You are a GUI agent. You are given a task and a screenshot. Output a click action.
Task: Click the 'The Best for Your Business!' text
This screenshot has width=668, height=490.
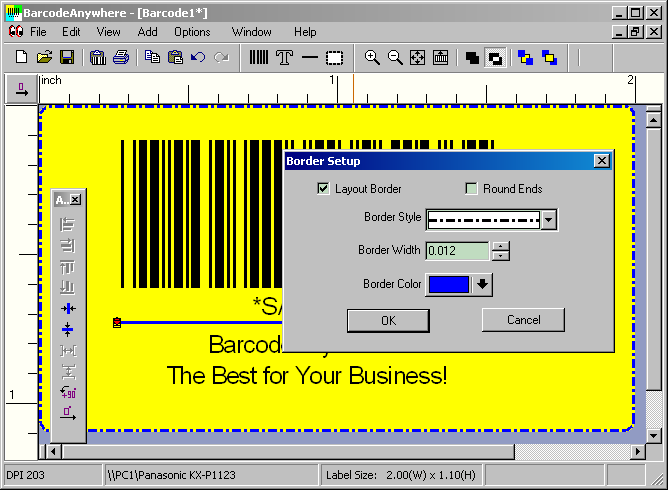(x=307, y=375)
